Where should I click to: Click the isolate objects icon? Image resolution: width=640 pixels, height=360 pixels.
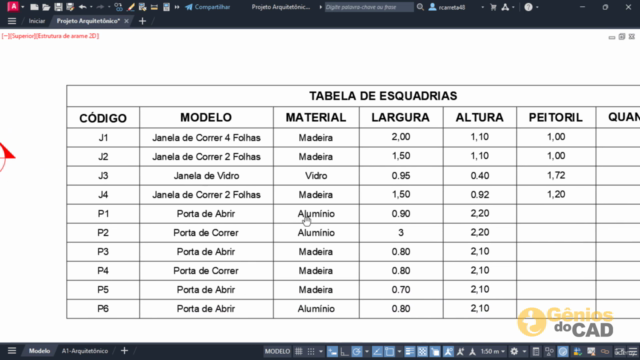point(549,351)
